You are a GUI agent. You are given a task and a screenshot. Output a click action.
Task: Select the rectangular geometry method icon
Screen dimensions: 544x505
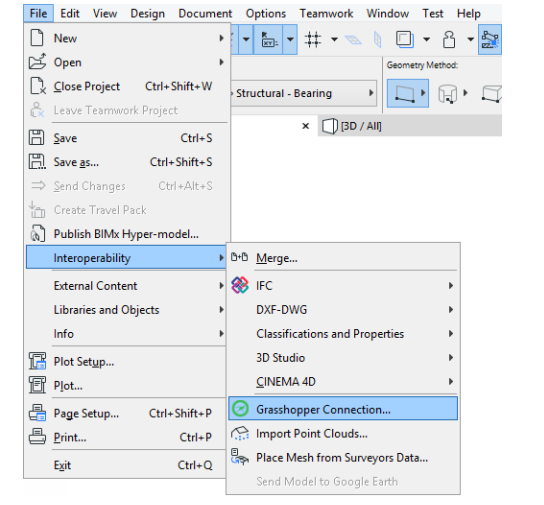[405, 93]
